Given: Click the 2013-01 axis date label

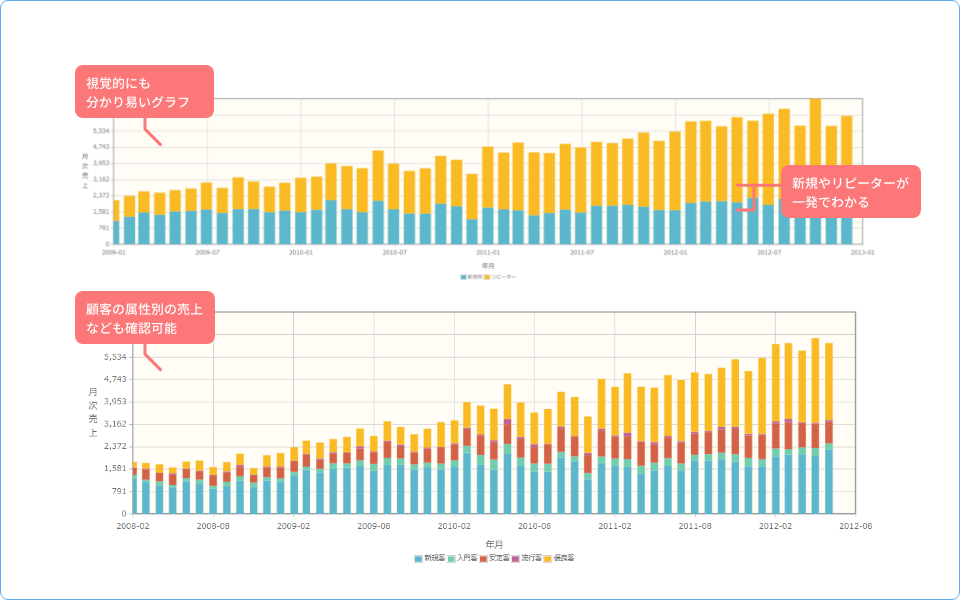Looking at the screenshot, I should pos(863,252).
